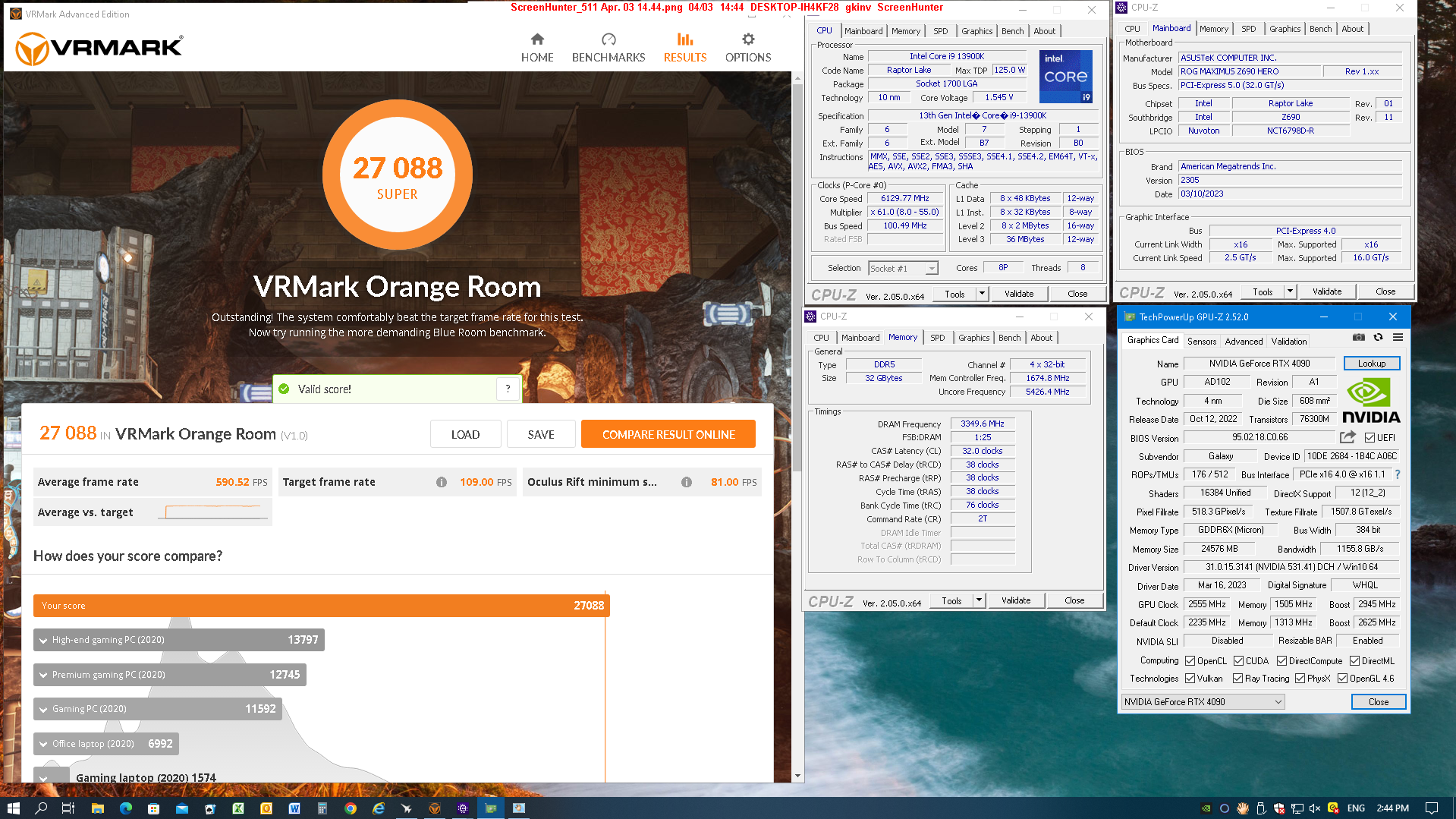Open the Valid score help question mark

(x=508, y=389)
